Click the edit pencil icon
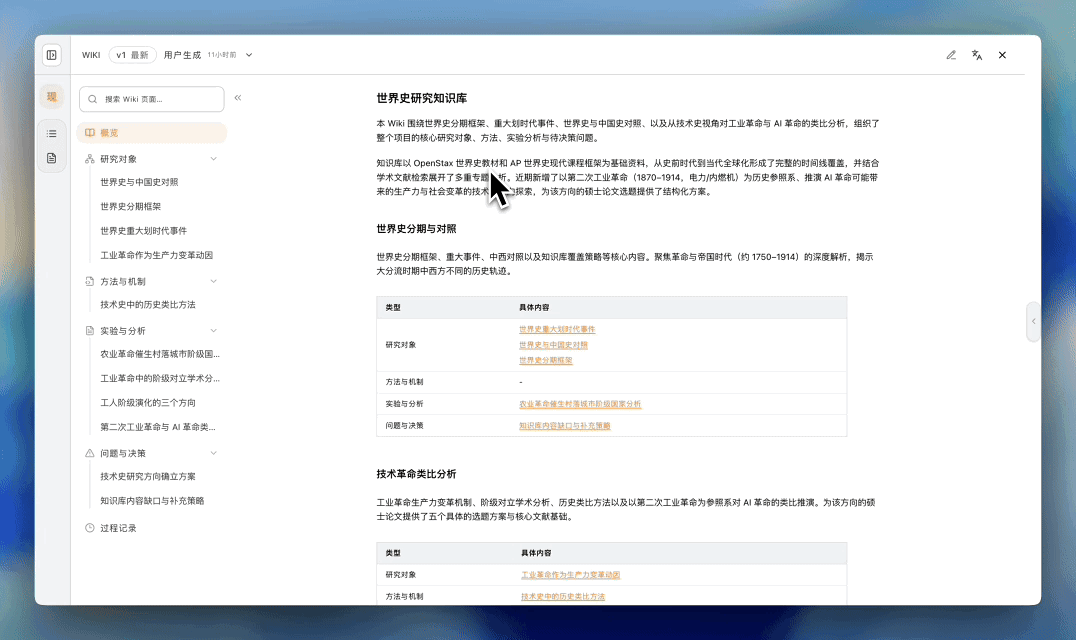This screenshot has width=1076, height=640. click(951, 55)
